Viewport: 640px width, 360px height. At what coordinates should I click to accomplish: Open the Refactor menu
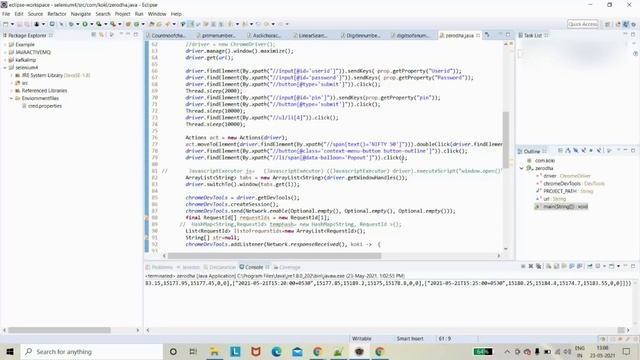[x=57, y=14]
